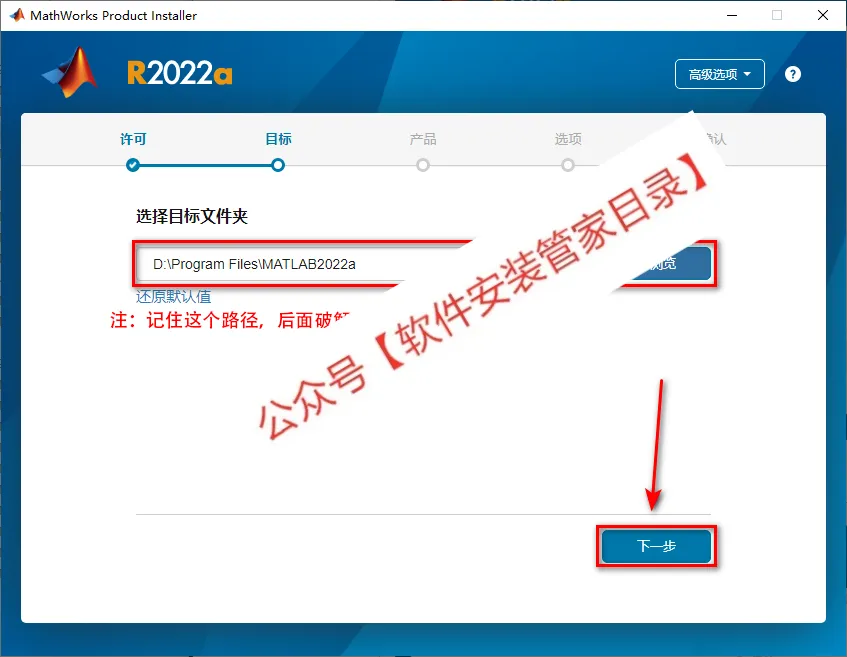Click the 产品 step circle marker
This screenshot has height=657, width=847.
(423, 165)
